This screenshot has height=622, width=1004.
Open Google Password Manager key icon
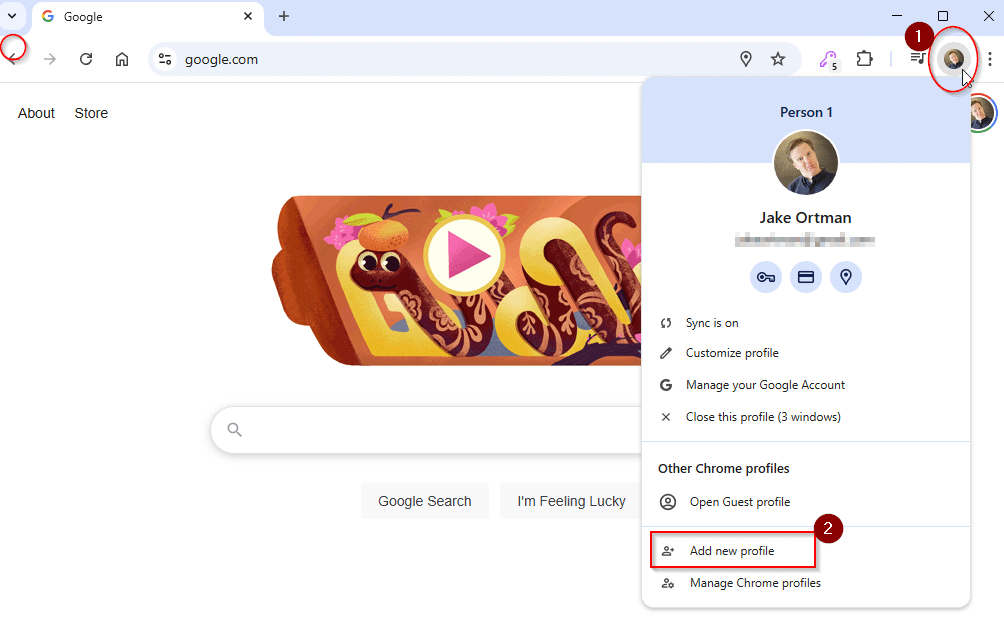tap(766, 277)
